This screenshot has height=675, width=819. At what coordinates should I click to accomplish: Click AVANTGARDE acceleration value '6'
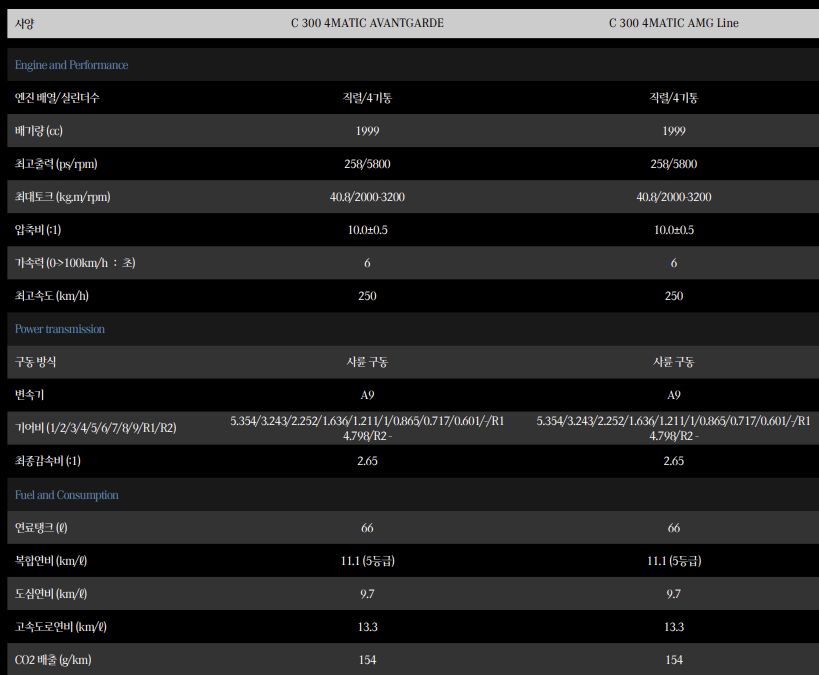pos(367,263)
